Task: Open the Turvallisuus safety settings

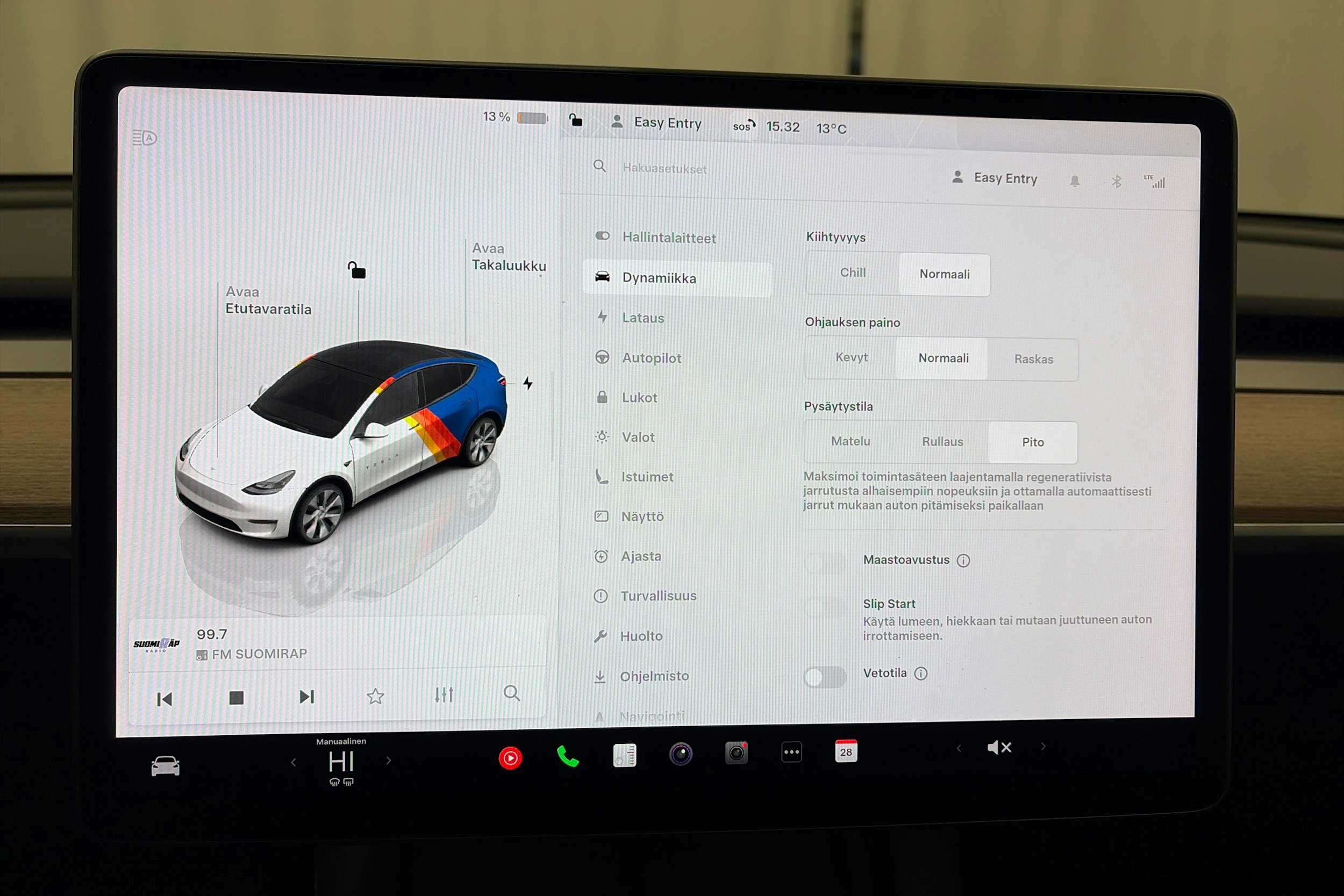Action: point(658,596)
